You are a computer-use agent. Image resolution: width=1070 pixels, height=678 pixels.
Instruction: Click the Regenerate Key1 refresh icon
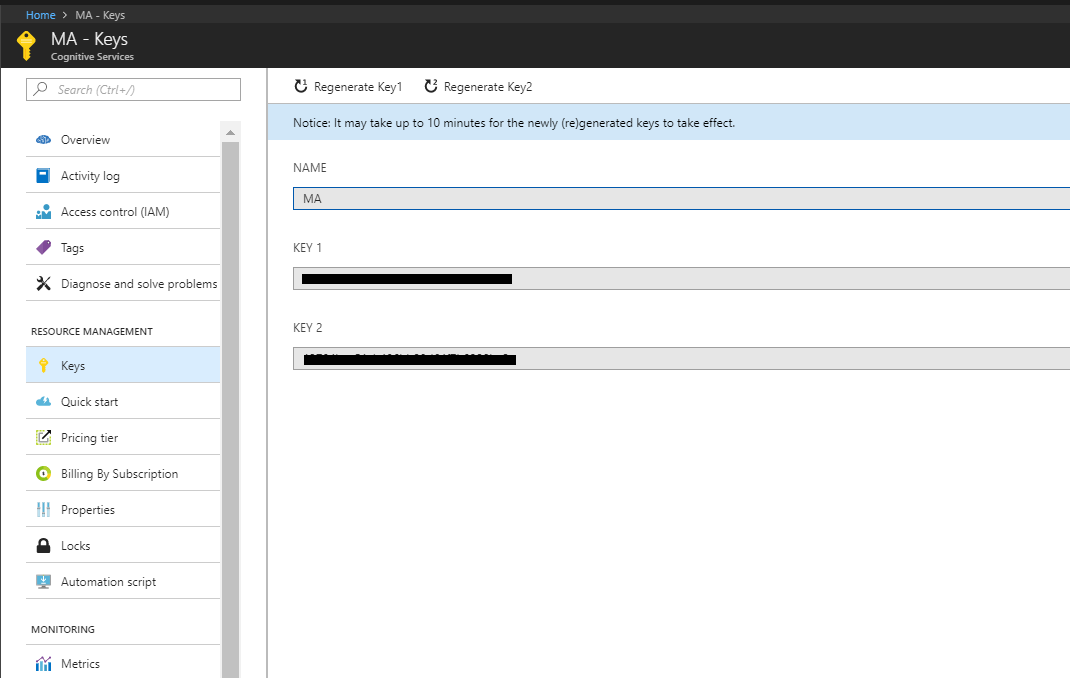point(300,86)
